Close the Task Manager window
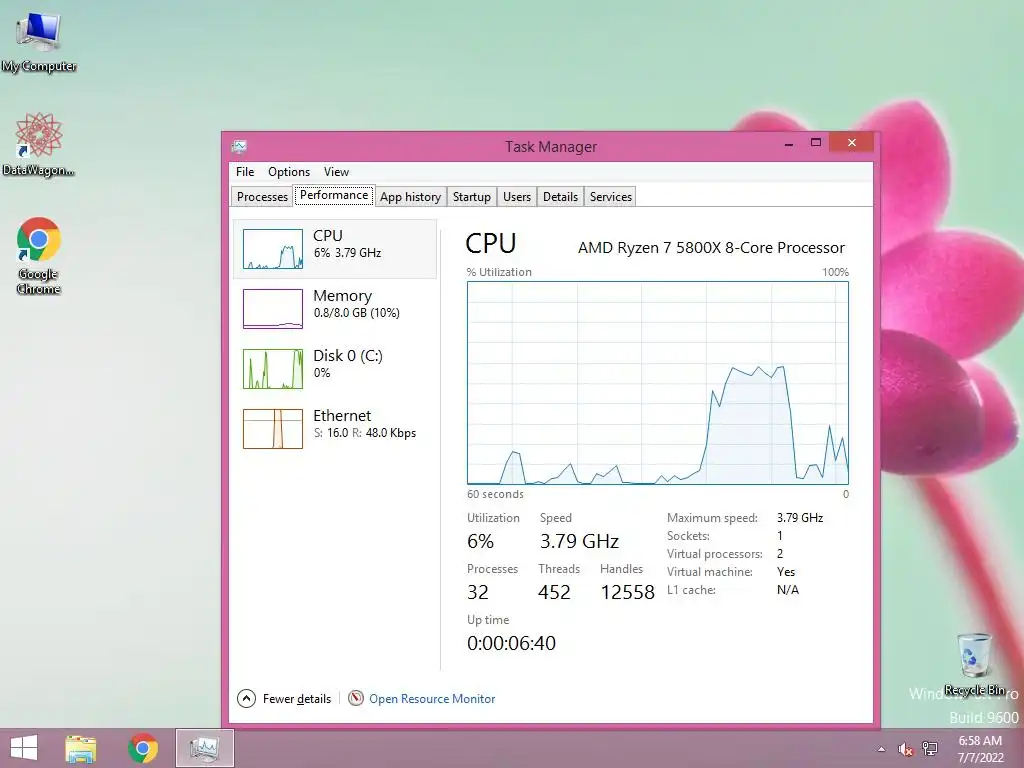This screenshot has height=768, width=1024. [852, 142]
